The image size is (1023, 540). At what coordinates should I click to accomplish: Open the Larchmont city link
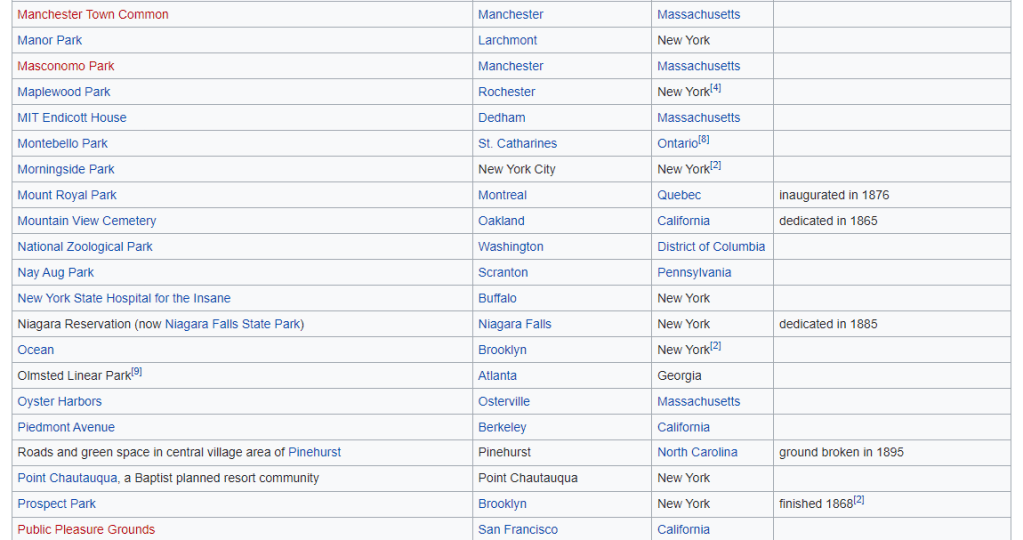(507, 41)
